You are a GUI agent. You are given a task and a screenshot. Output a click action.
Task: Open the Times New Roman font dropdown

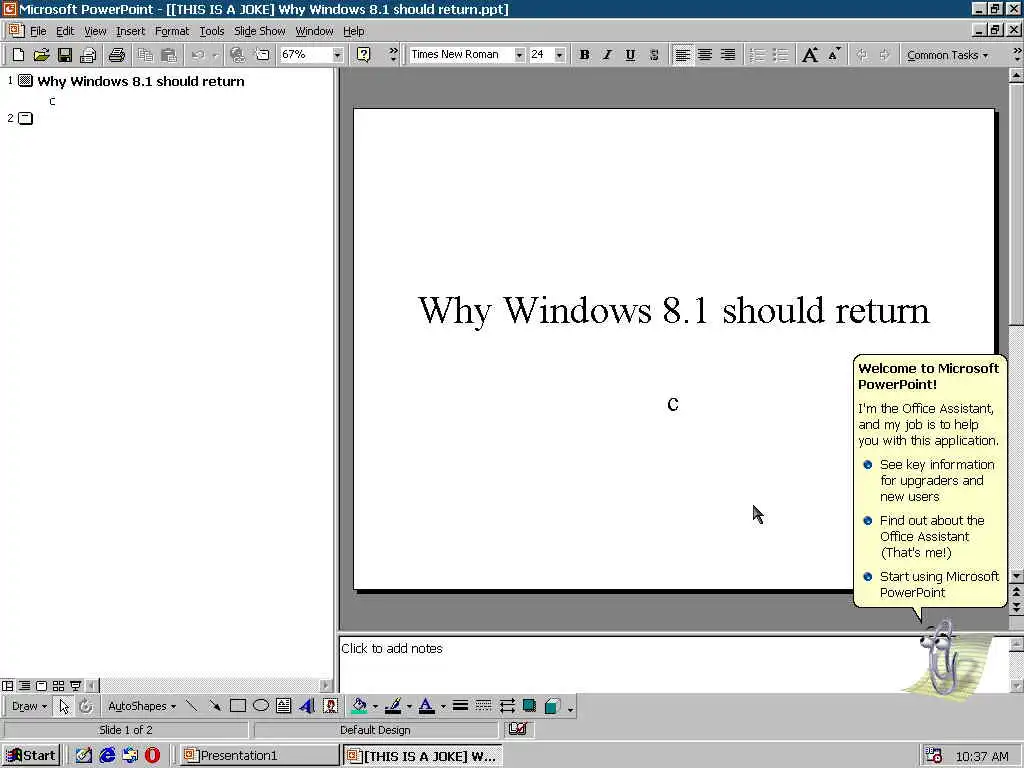(x=519, y=55)
